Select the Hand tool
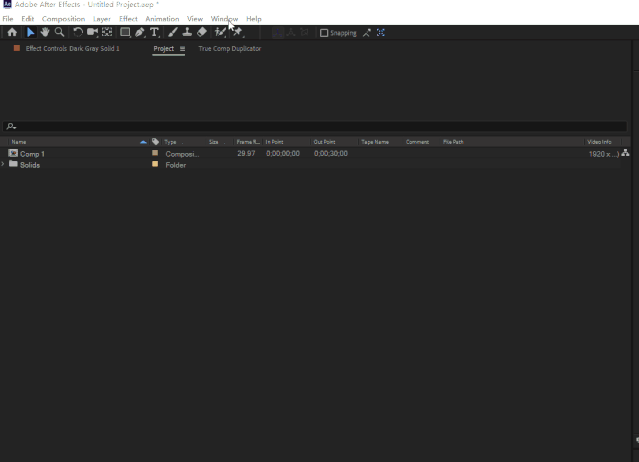The width and height of the screenshot is (639, 462). tap(45, 32)
